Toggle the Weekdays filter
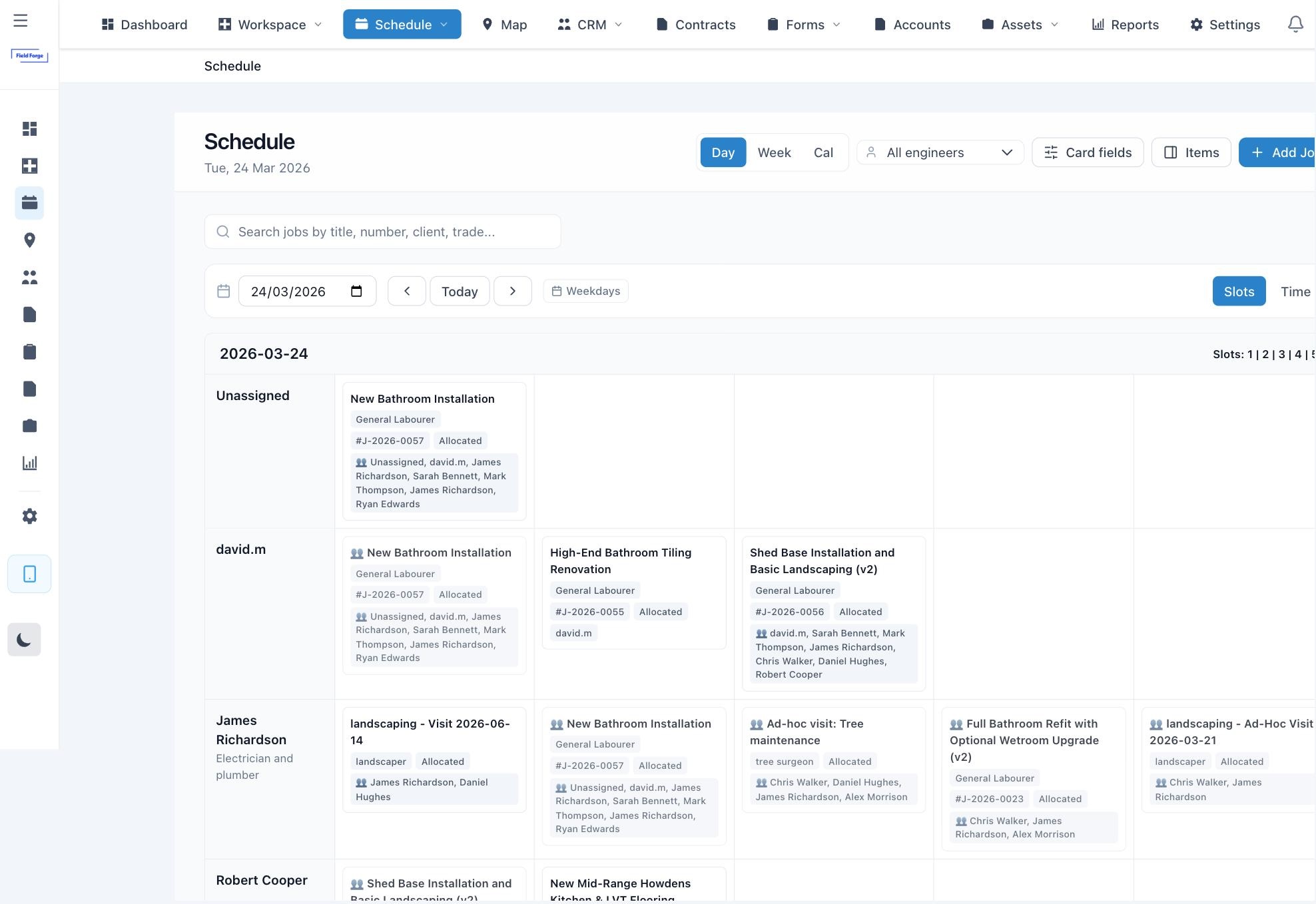The height and width of the screenshot is (904, 1316). coord(585,291)
